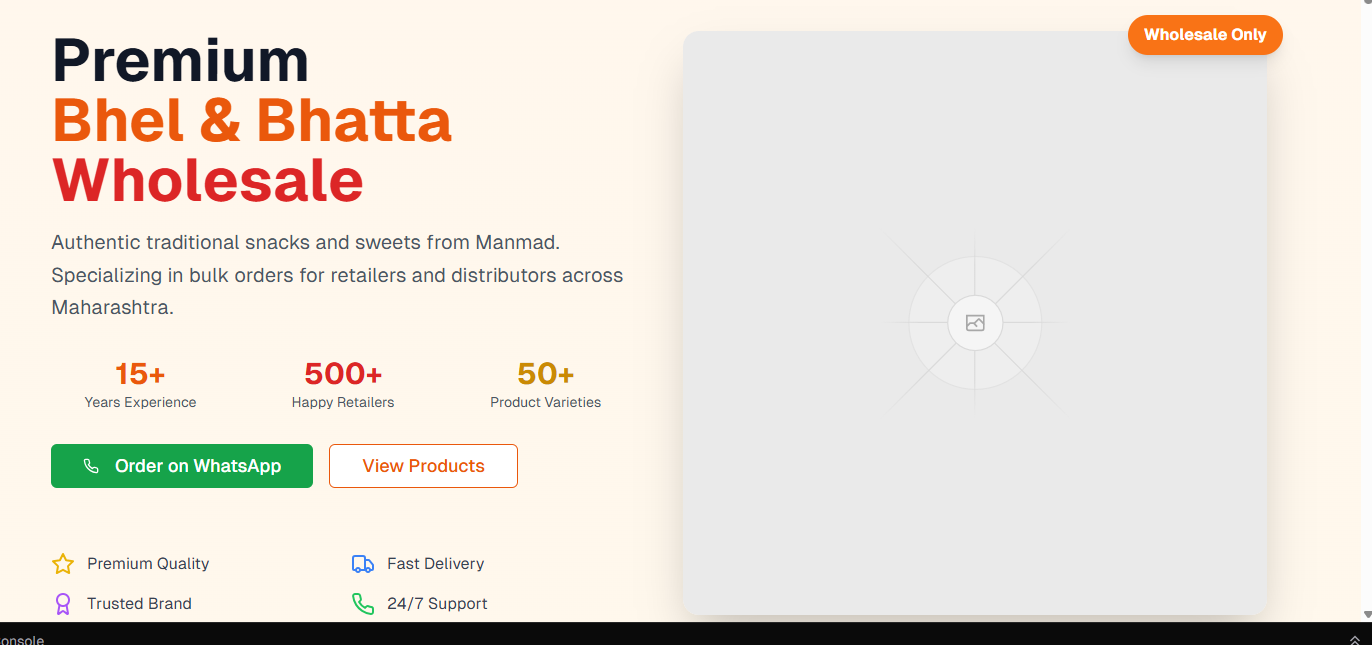Select the 50+ Product Varieties stat
1372x645 pixels.
coord(546,385)
